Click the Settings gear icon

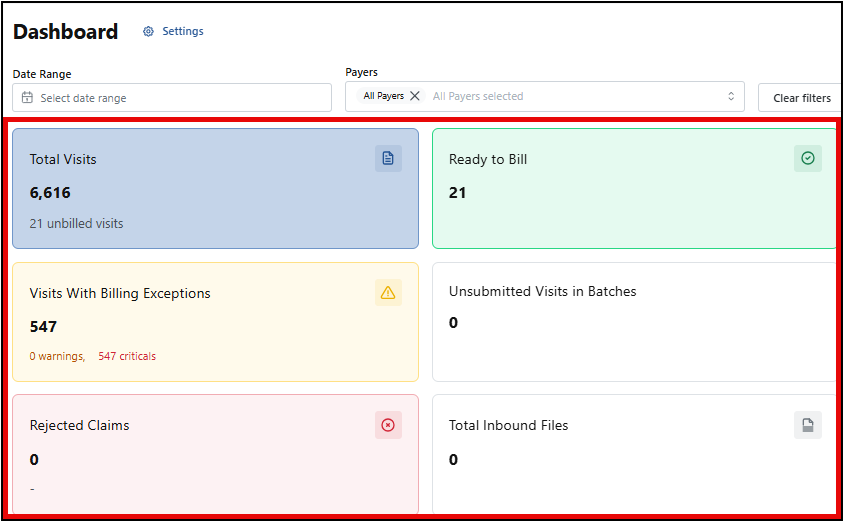click(x=149, y=32)
